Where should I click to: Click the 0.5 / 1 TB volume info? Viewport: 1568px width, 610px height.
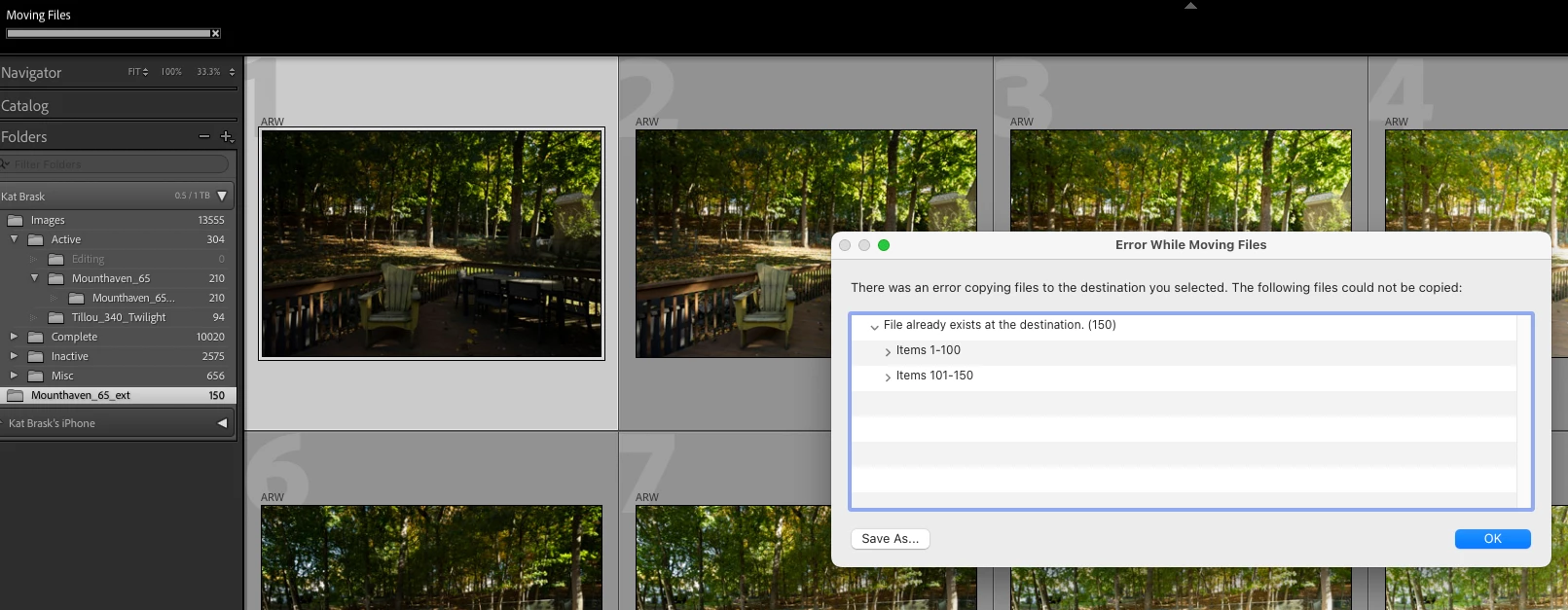click(192, 196)
